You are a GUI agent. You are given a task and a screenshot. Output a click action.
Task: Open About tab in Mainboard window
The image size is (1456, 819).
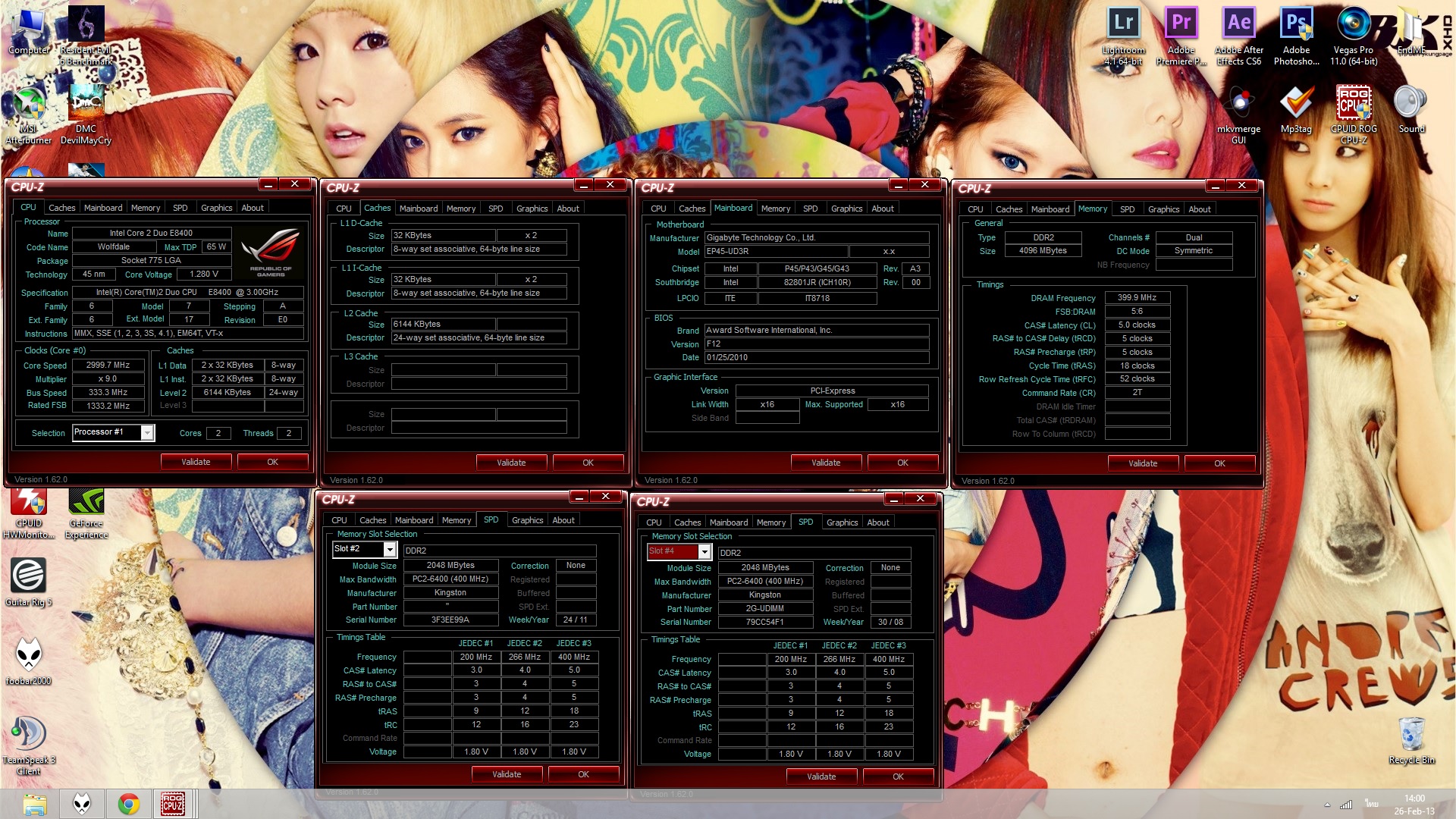pos(882,209)
